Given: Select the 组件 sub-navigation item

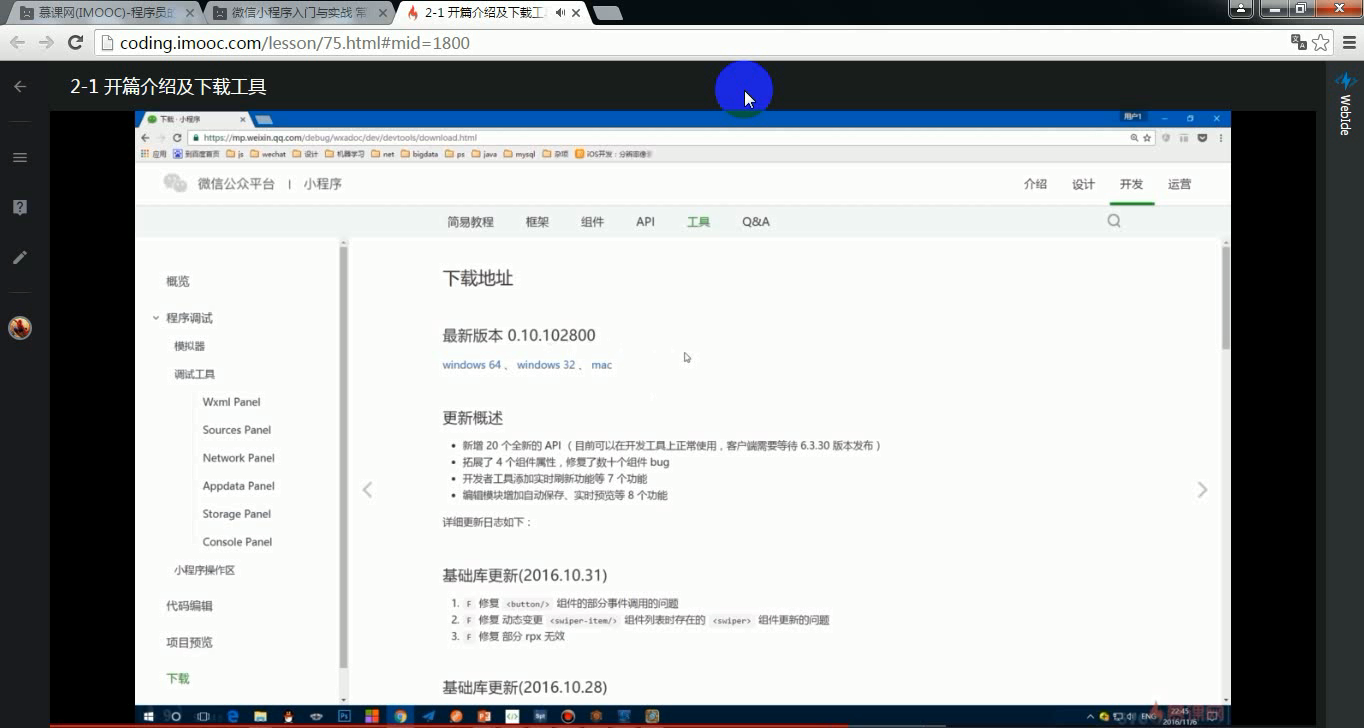Looking at the screenshot, I should tap(592, 222).
